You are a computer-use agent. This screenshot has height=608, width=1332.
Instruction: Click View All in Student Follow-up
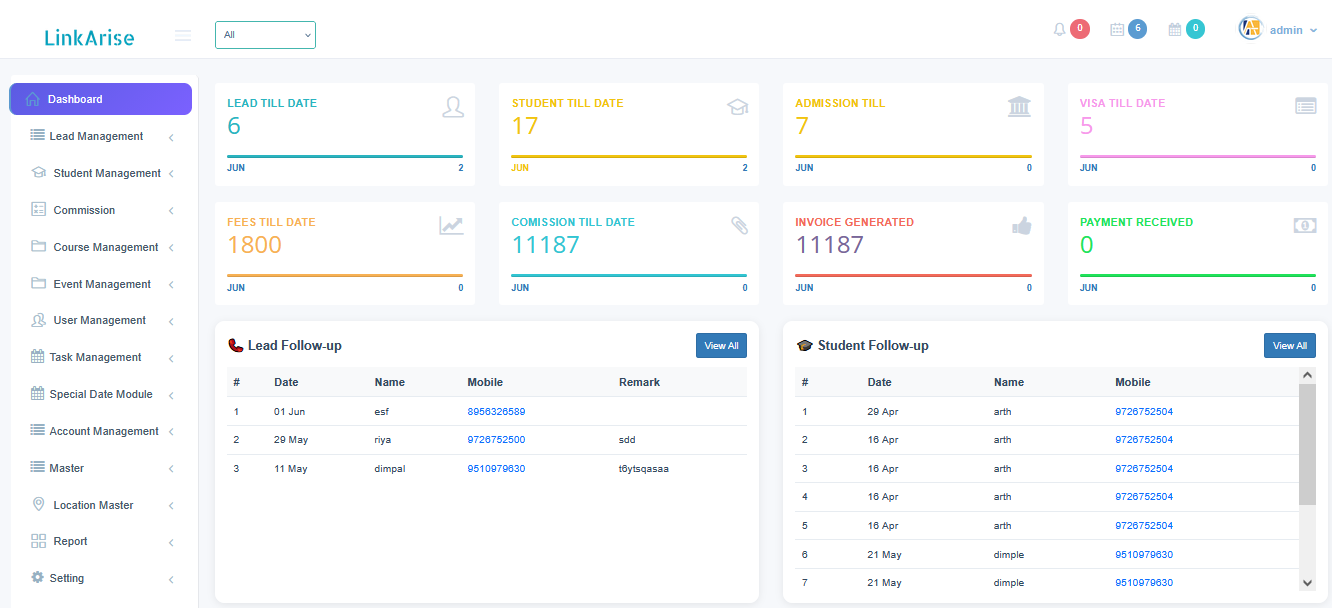tap(1289, 345)
